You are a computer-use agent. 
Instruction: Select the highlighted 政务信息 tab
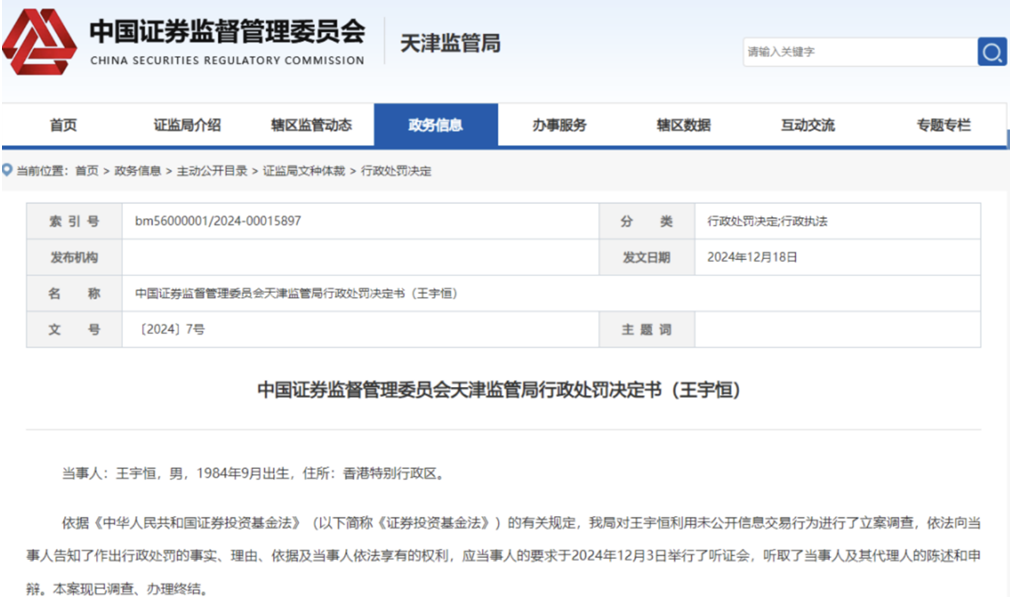click(x=436, y=125)
